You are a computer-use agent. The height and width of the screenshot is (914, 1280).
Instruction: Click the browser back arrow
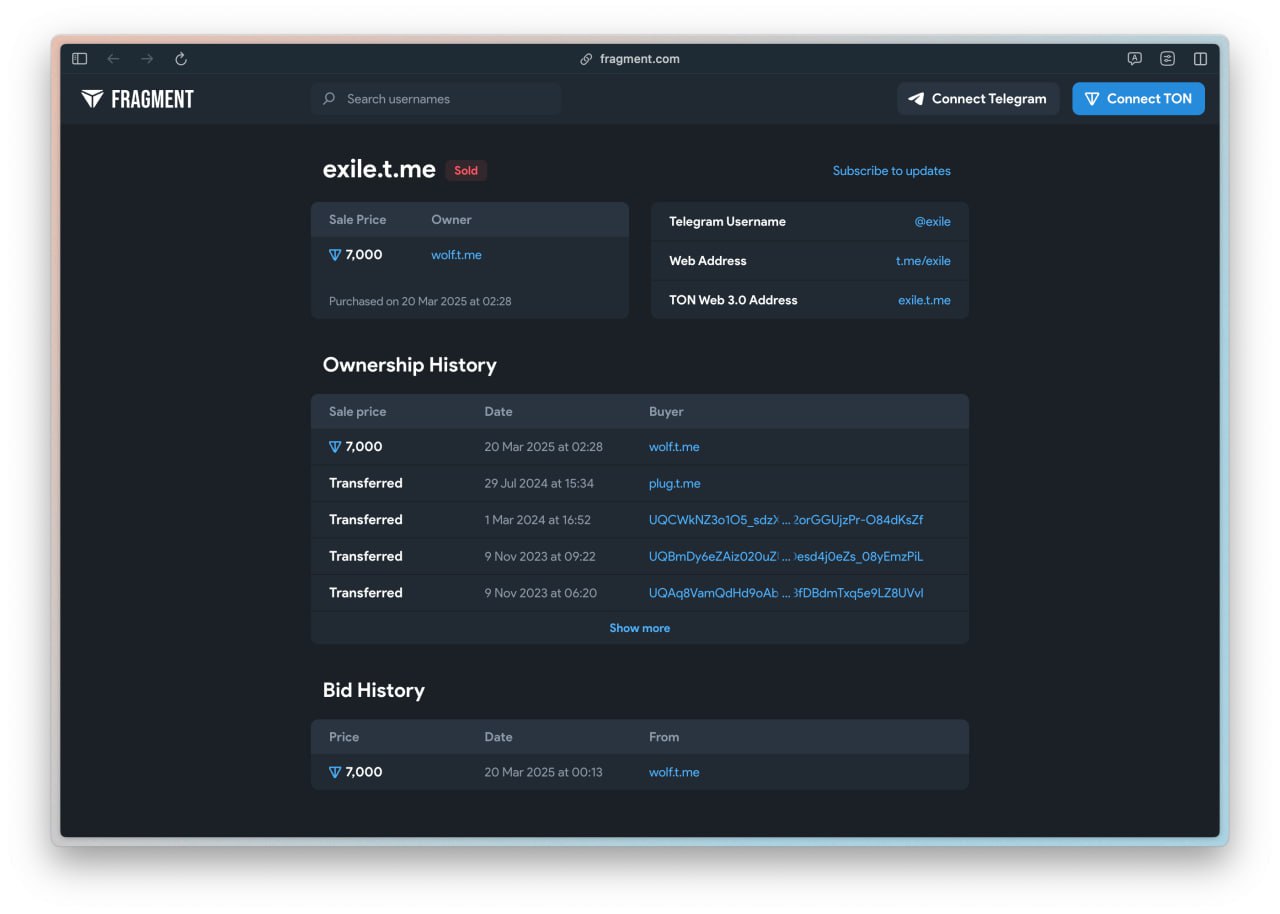tap(113, 59)
